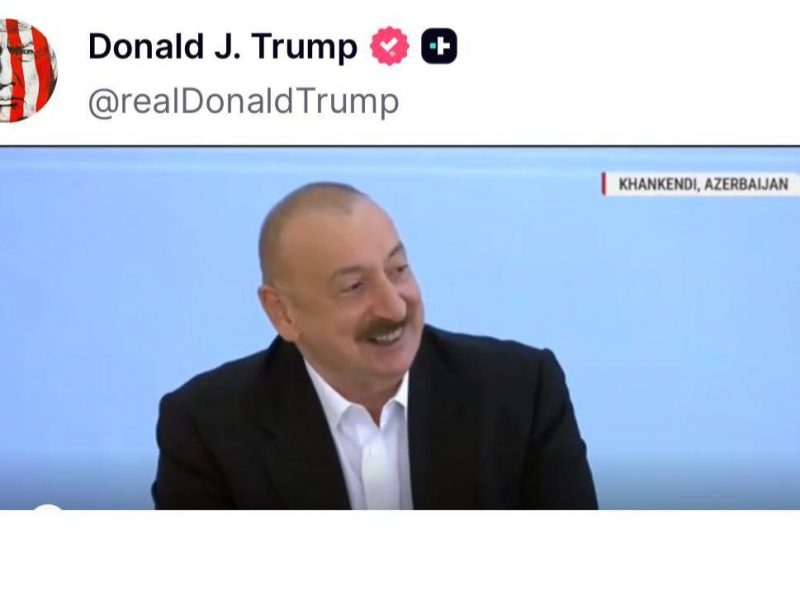Click the word Donald in the display name
Image resolution: width=800 pixels, height=600 pixels.
(146, 46)
